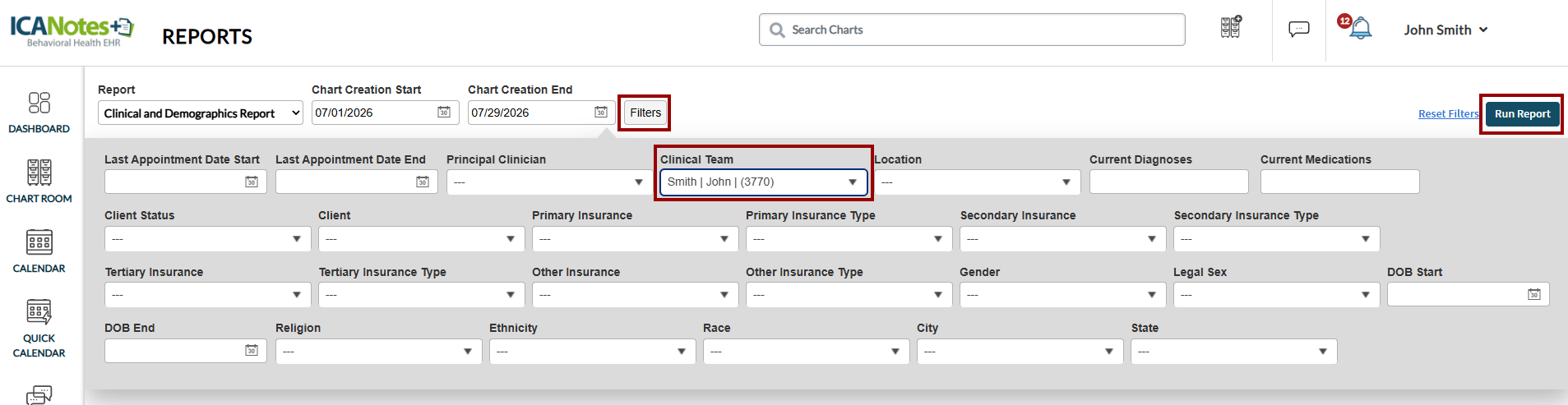Open notifications bell with 12 badge

pyautogui.click(x=1356, y=27)
